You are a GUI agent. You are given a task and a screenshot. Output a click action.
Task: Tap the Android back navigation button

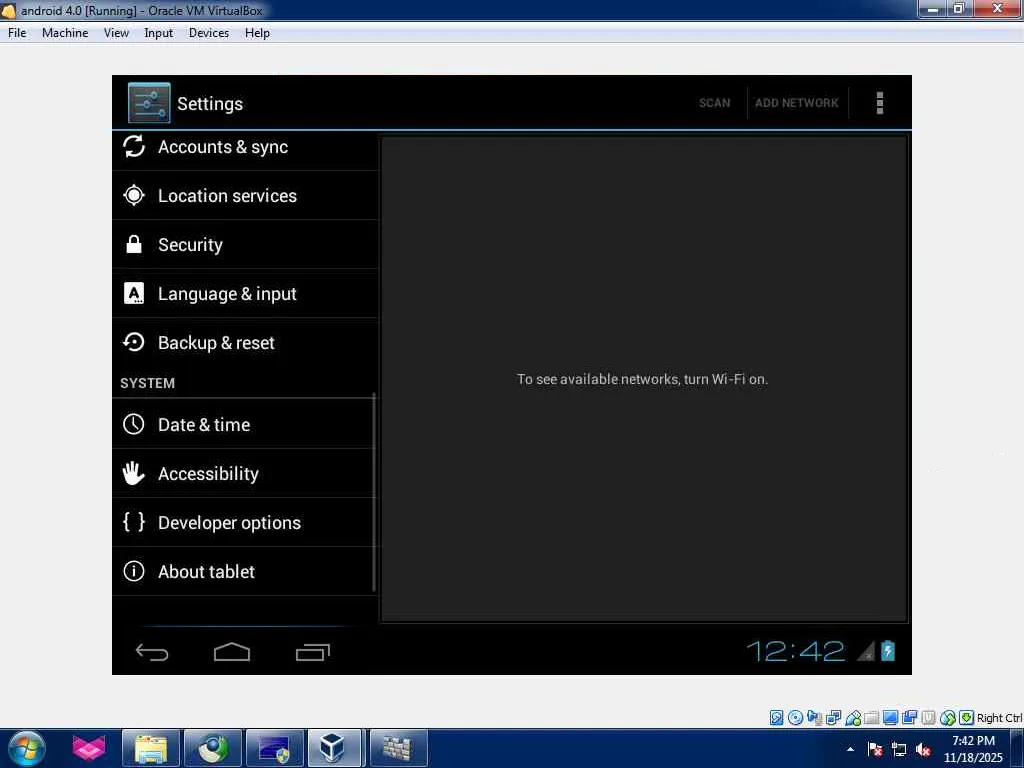pos(152,652)
